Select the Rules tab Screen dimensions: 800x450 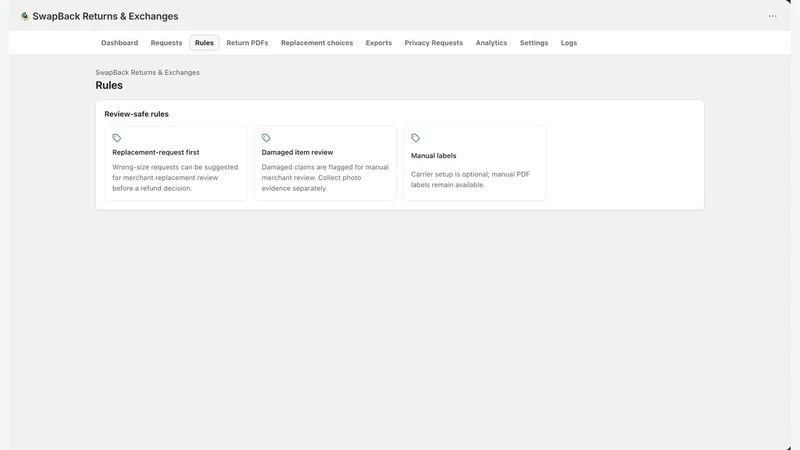point(204,43)
